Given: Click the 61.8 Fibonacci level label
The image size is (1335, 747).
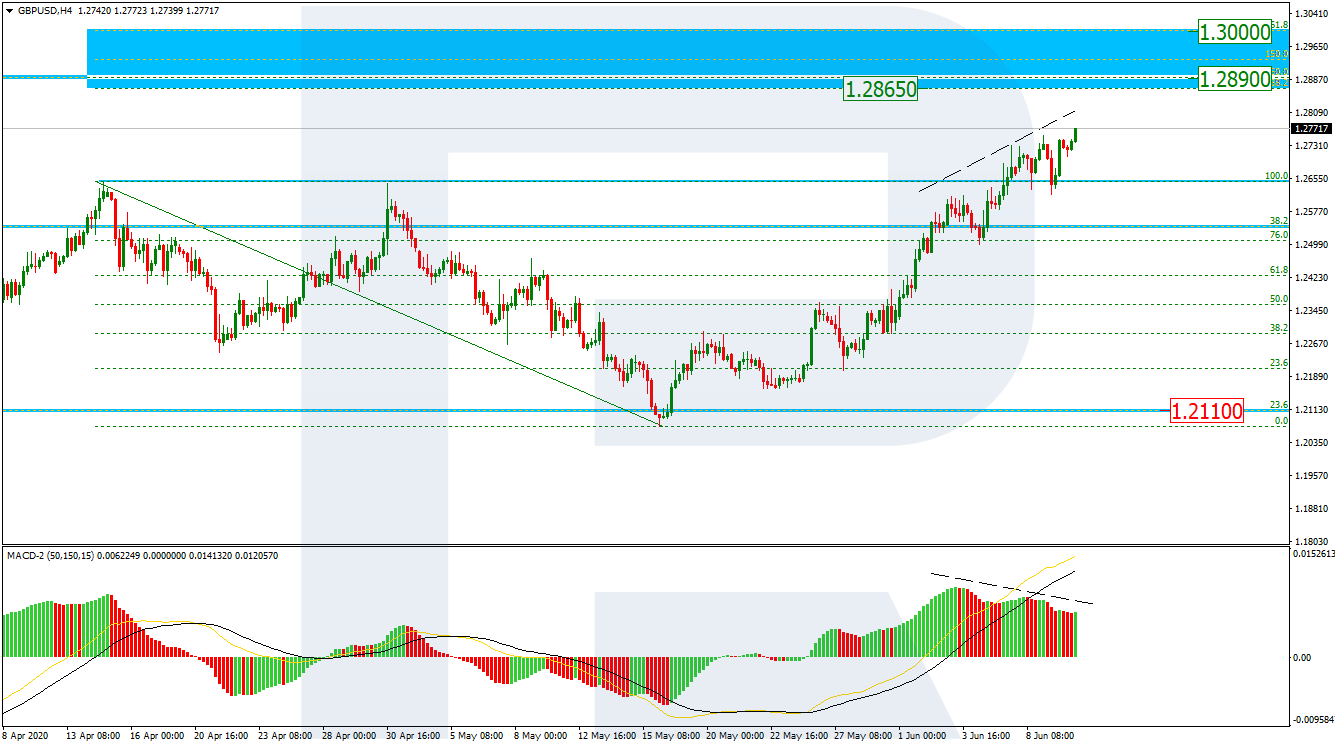Looking at the screenshot, I should click(1279, 270).
